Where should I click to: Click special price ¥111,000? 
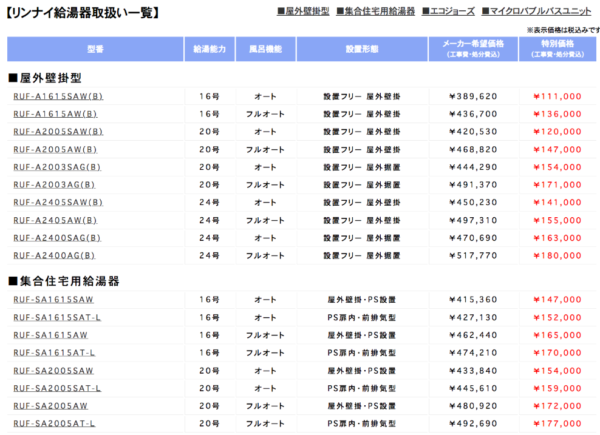click(558, 96)
